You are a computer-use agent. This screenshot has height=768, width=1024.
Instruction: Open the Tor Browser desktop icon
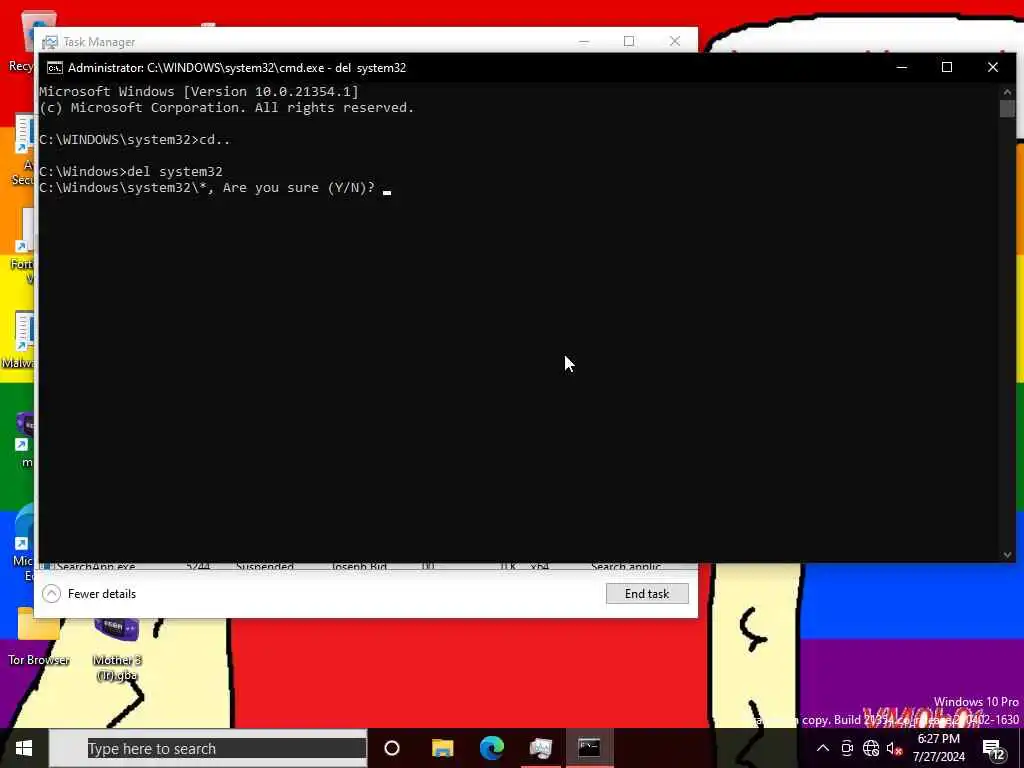[39, 636]
